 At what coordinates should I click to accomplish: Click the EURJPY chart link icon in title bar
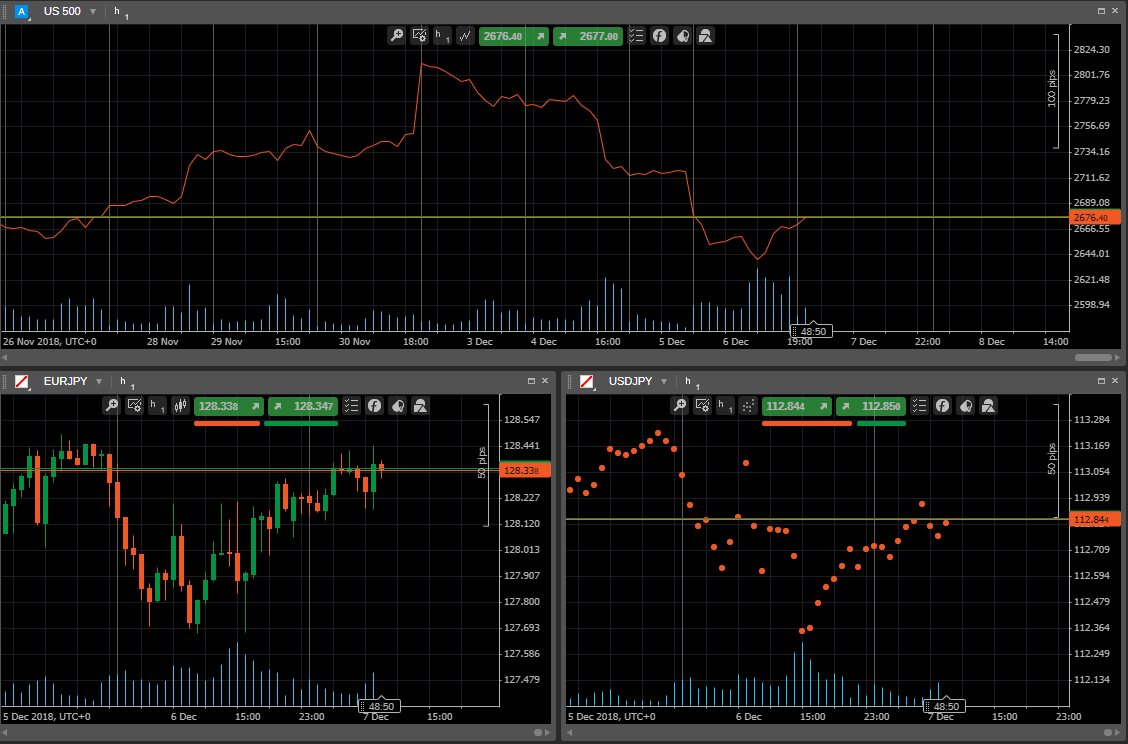point(22,381)
